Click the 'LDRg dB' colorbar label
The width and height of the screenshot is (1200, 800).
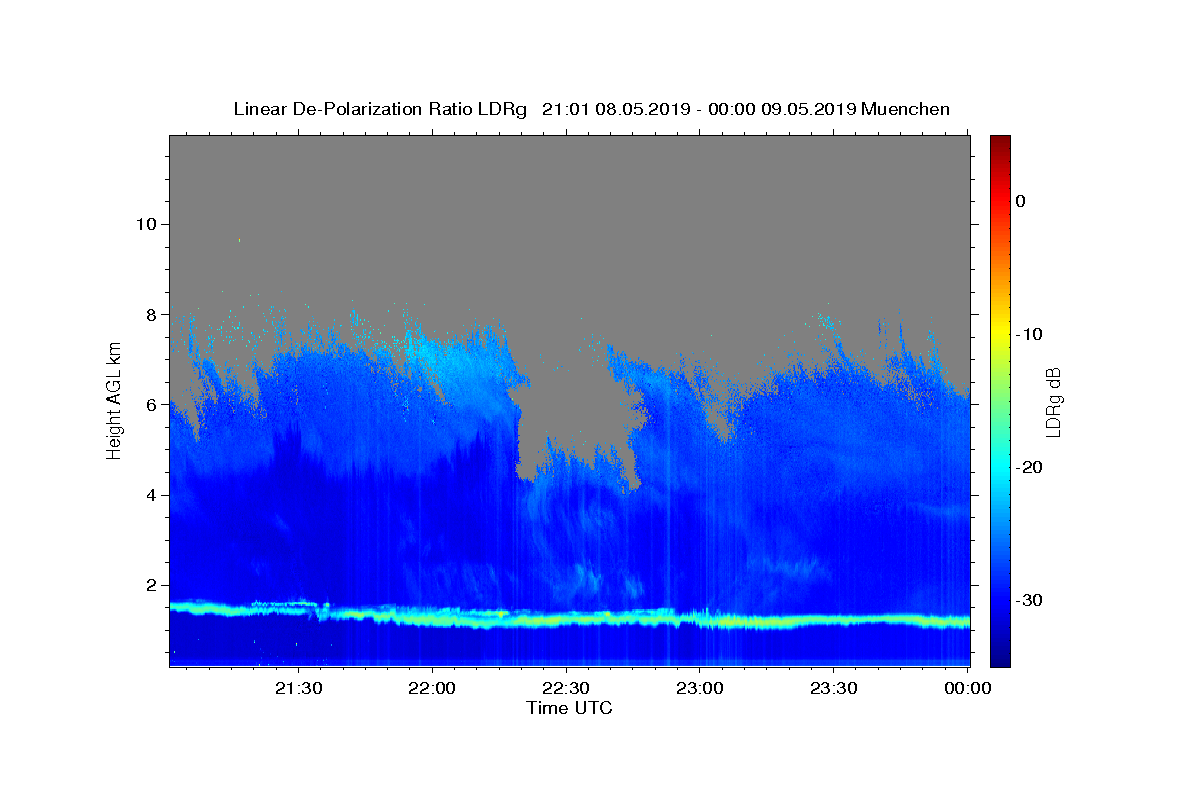click(x=1052, y=402)
